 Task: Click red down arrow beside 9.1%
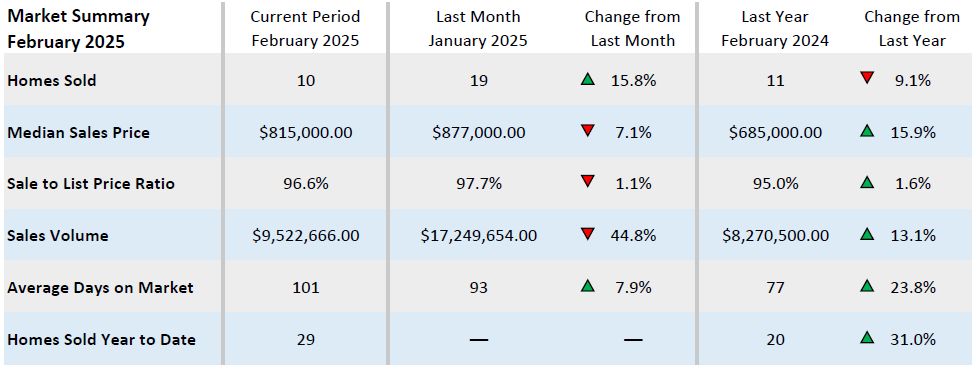point(866,79)
